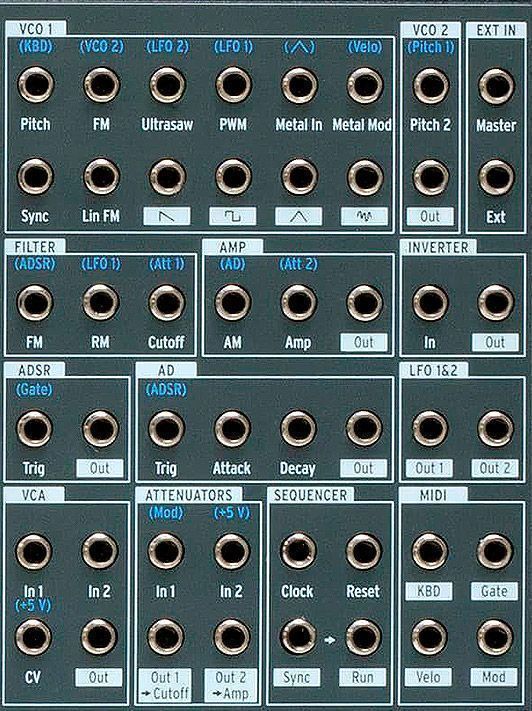Click the Out 1 → Cutoff jack
The height and width of the screenshot is (711, 532).
pyautogui.click(x=166, y=637)
